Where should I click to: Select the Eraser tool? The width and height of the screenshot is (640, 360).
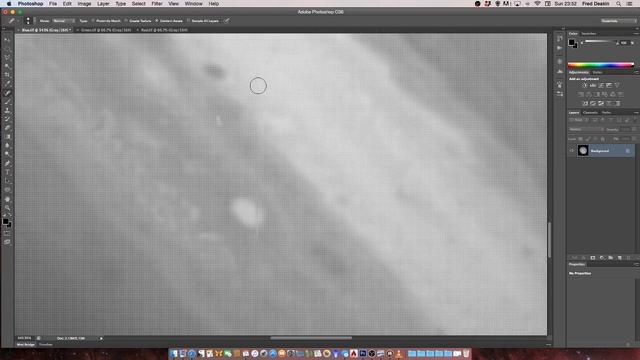click(7, 128)
